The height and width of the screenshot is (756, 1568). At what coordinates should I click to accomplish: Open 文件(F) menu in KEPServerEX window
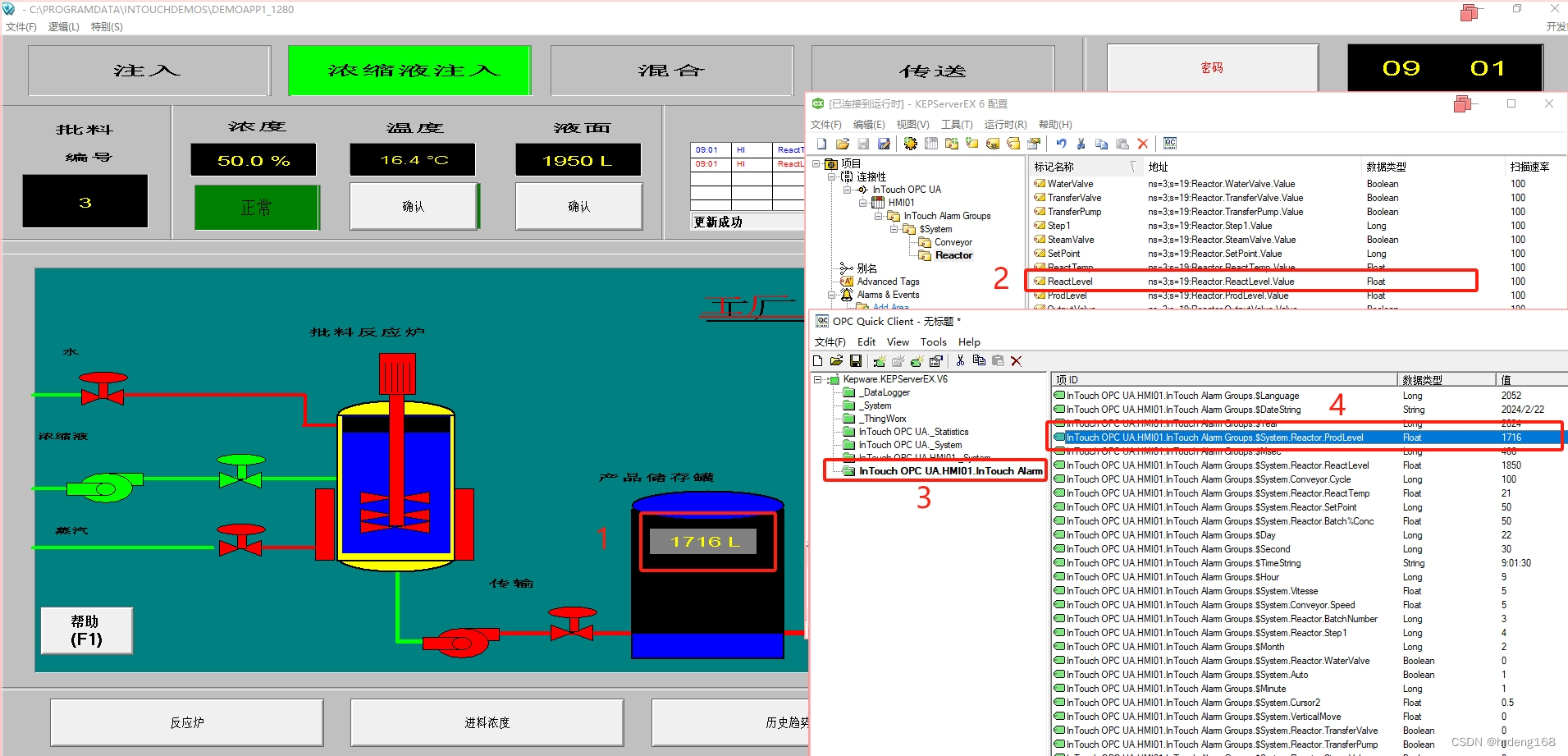pyautogui.click(x=826, y=125)
